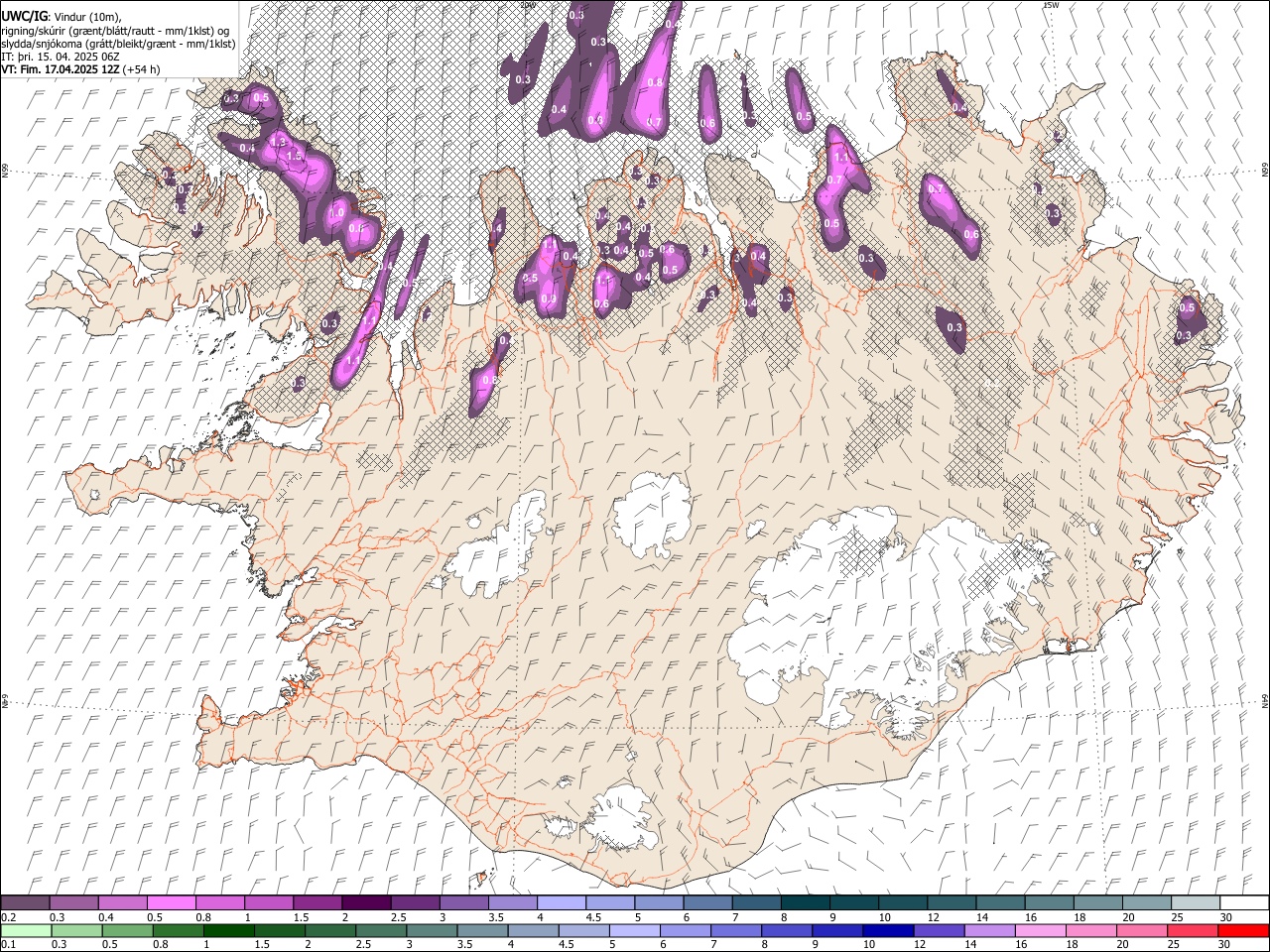
Task: Pick the dark green swatch labeled 1 in lower scale
Action: pyautogui.click(x=229, y=931)
